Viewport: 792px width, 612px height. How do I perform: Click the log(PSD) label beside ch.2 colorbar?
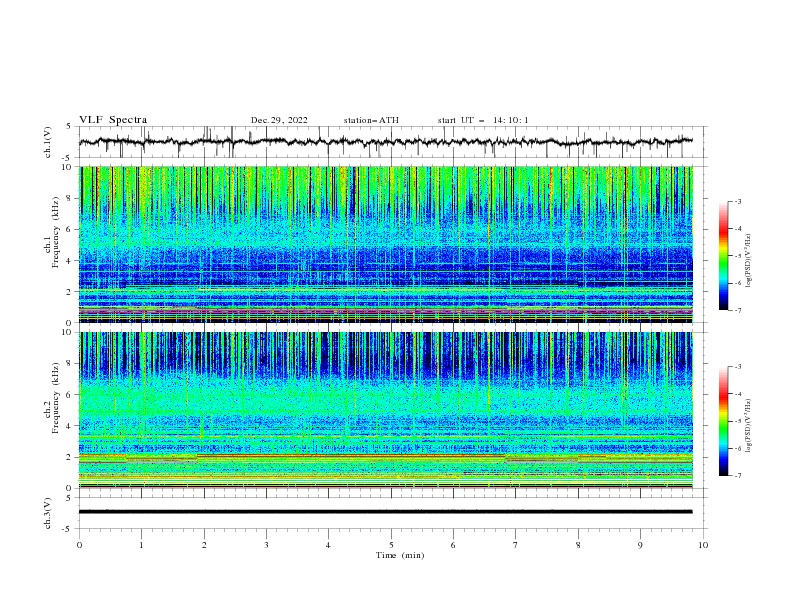[x=749, y=426]
